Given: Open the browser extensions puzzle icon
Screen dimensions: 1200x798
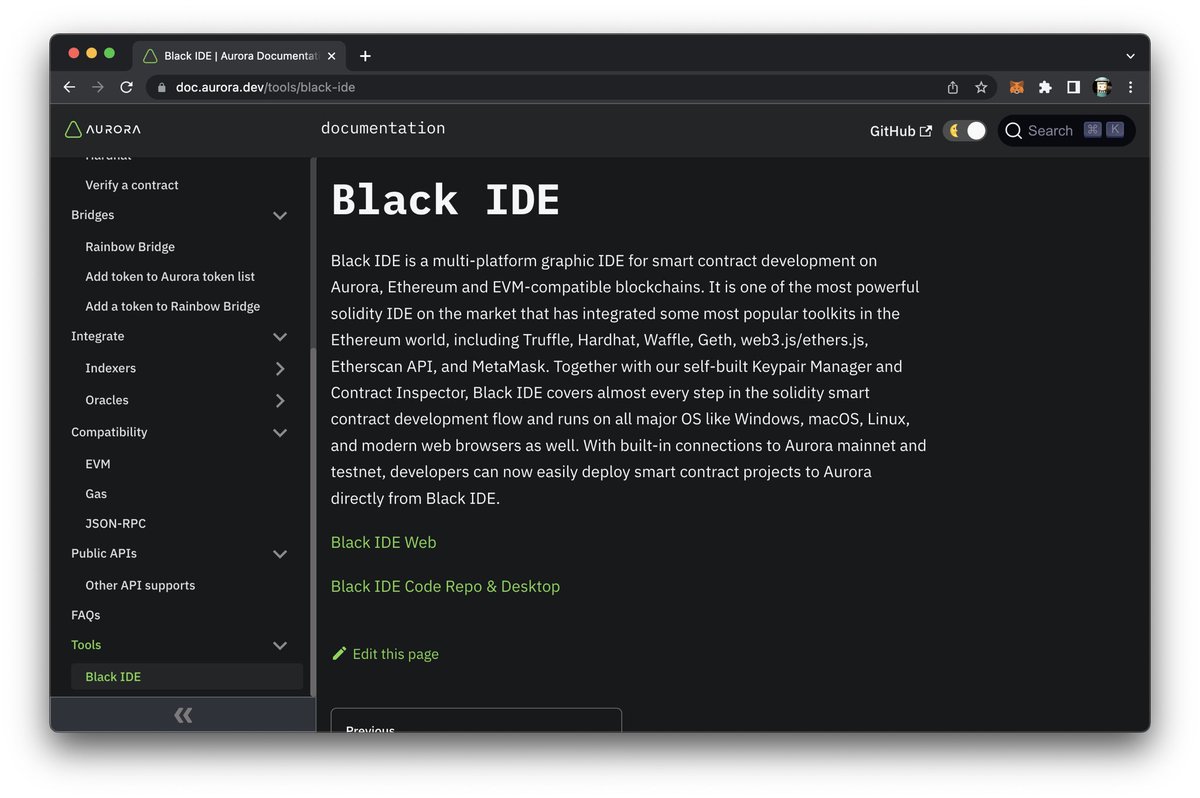Looking at the screenshot, I should point(1044,87).
